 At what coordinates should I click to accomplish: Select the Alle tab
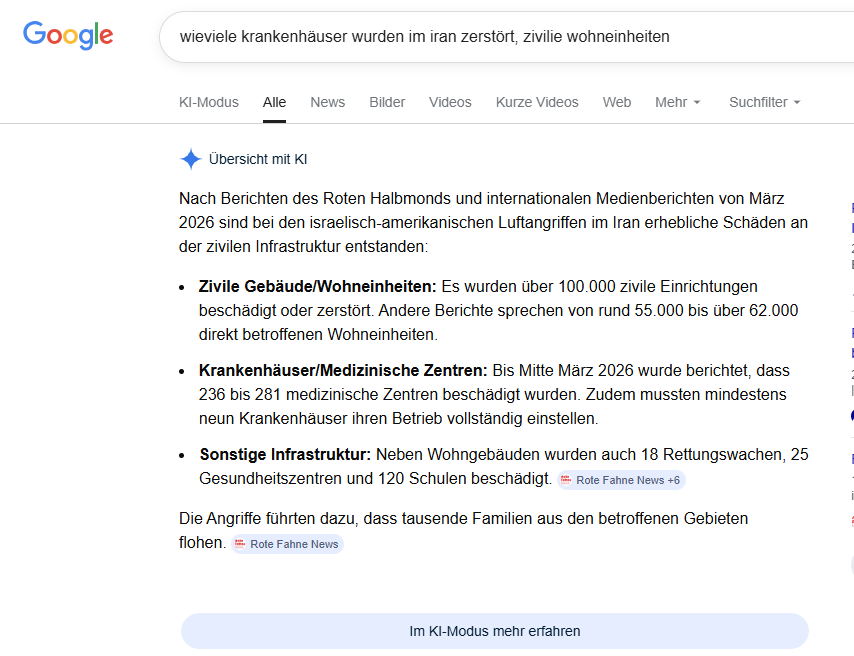point(274,102)
